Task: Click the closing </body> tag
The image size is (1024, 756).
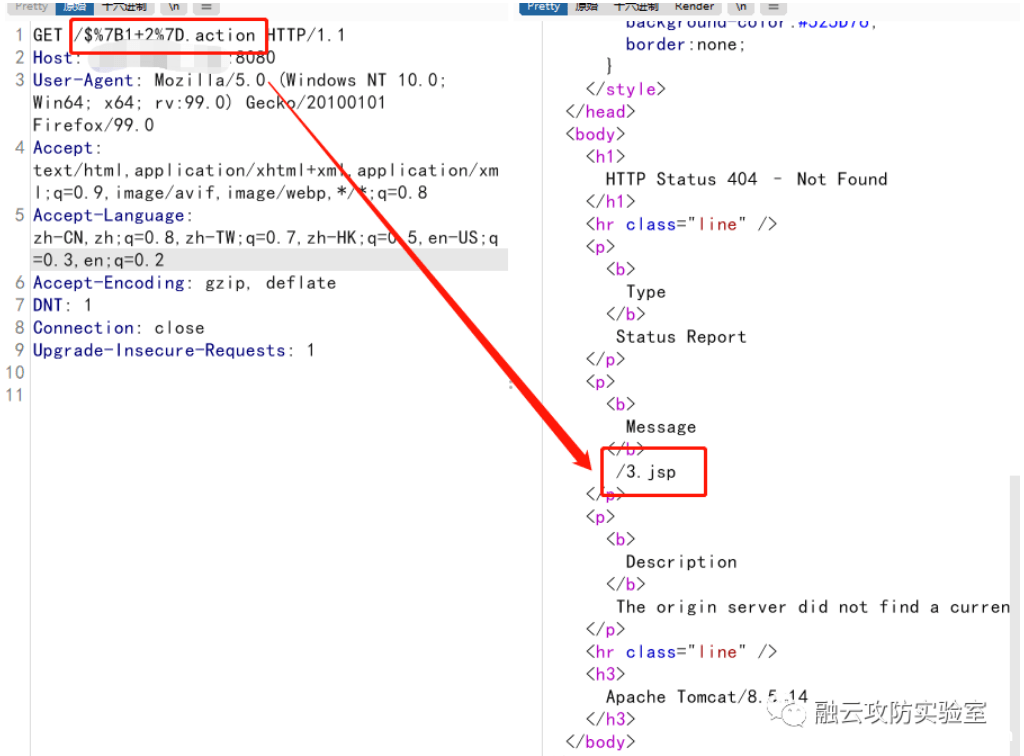Action: tap(600, 742)
